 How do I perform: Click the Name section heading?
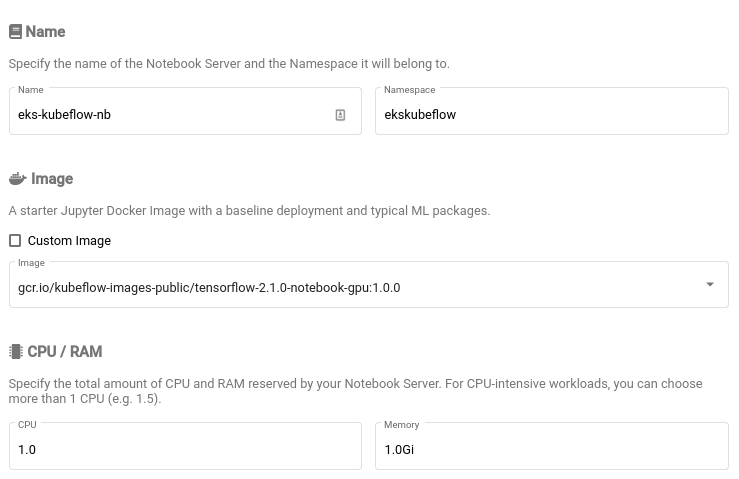point(45,32)
